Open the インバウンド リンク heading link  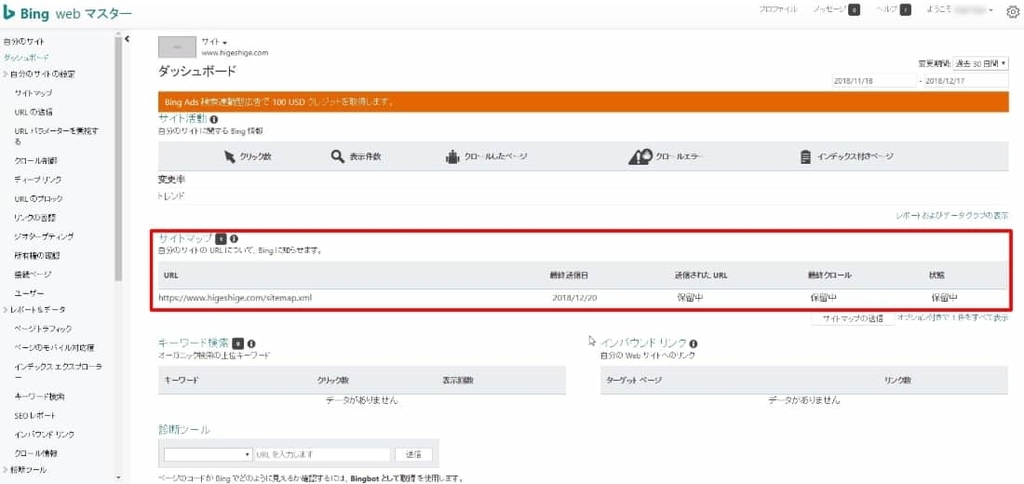[644, 343]
